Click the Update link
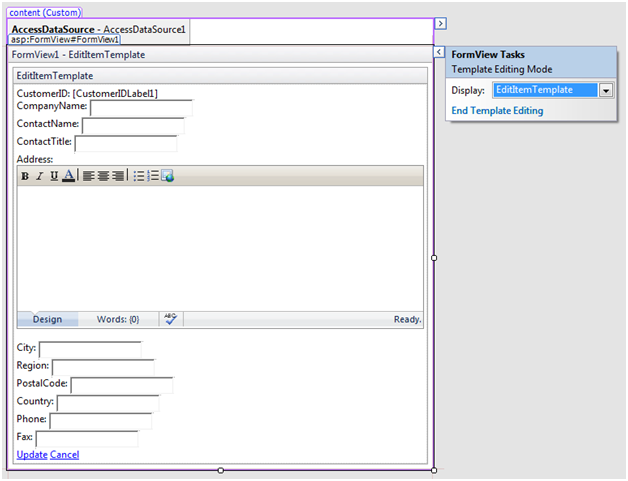 (x=31, y=455)
